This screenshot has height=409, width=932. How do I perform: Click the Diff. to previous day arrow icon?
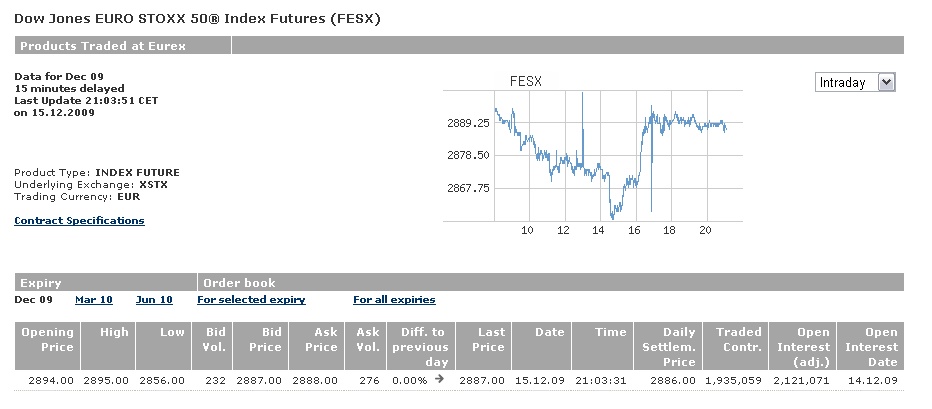(x=441, y=380)
